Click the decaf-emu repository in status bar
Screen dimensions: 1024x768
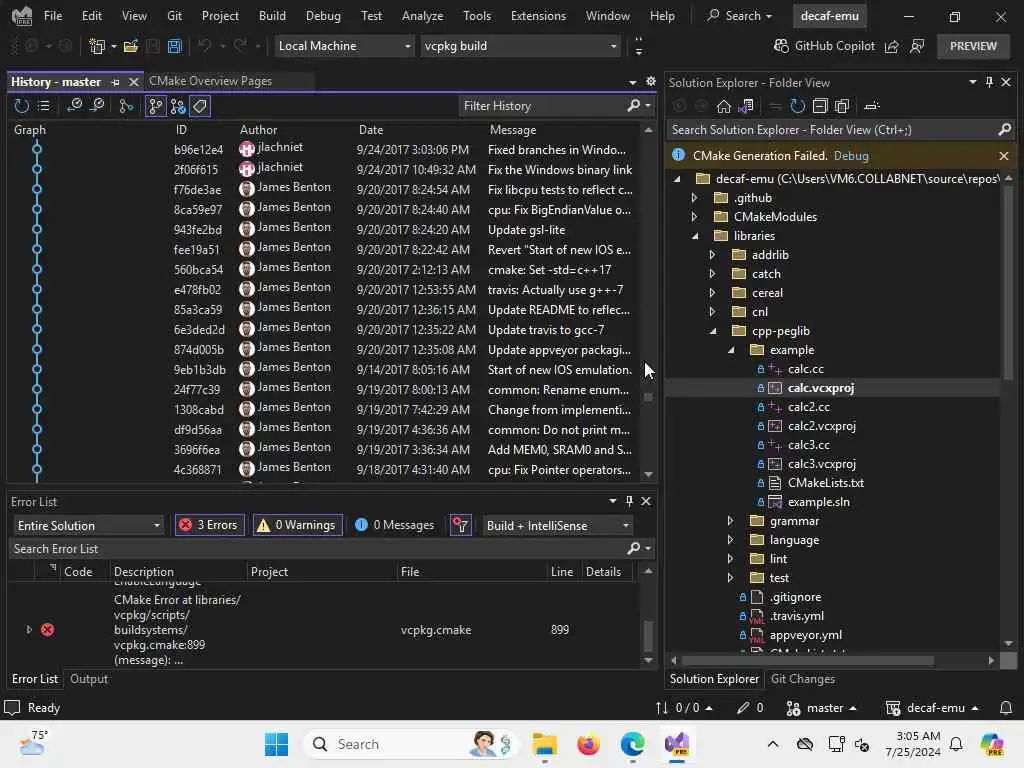932,708
